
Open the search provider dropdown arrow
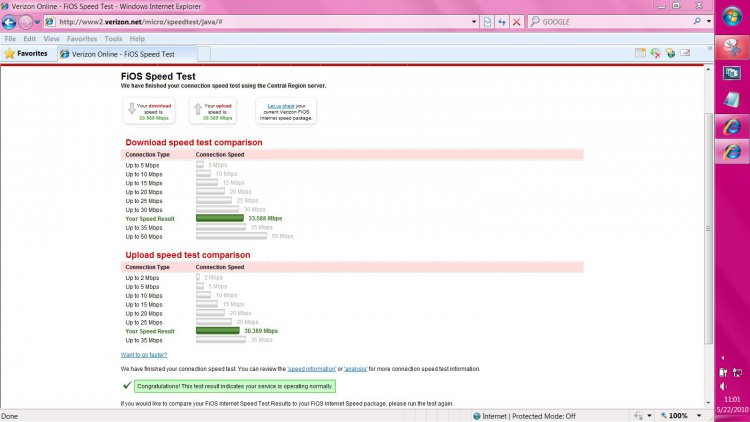point(708,22)
